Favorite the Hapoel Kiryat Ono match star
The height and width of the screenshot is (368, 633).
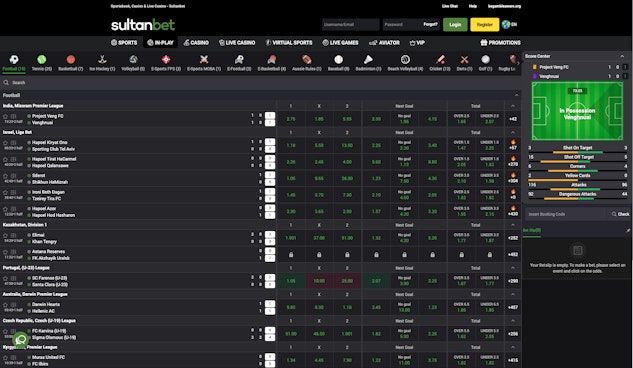(5, 142)
